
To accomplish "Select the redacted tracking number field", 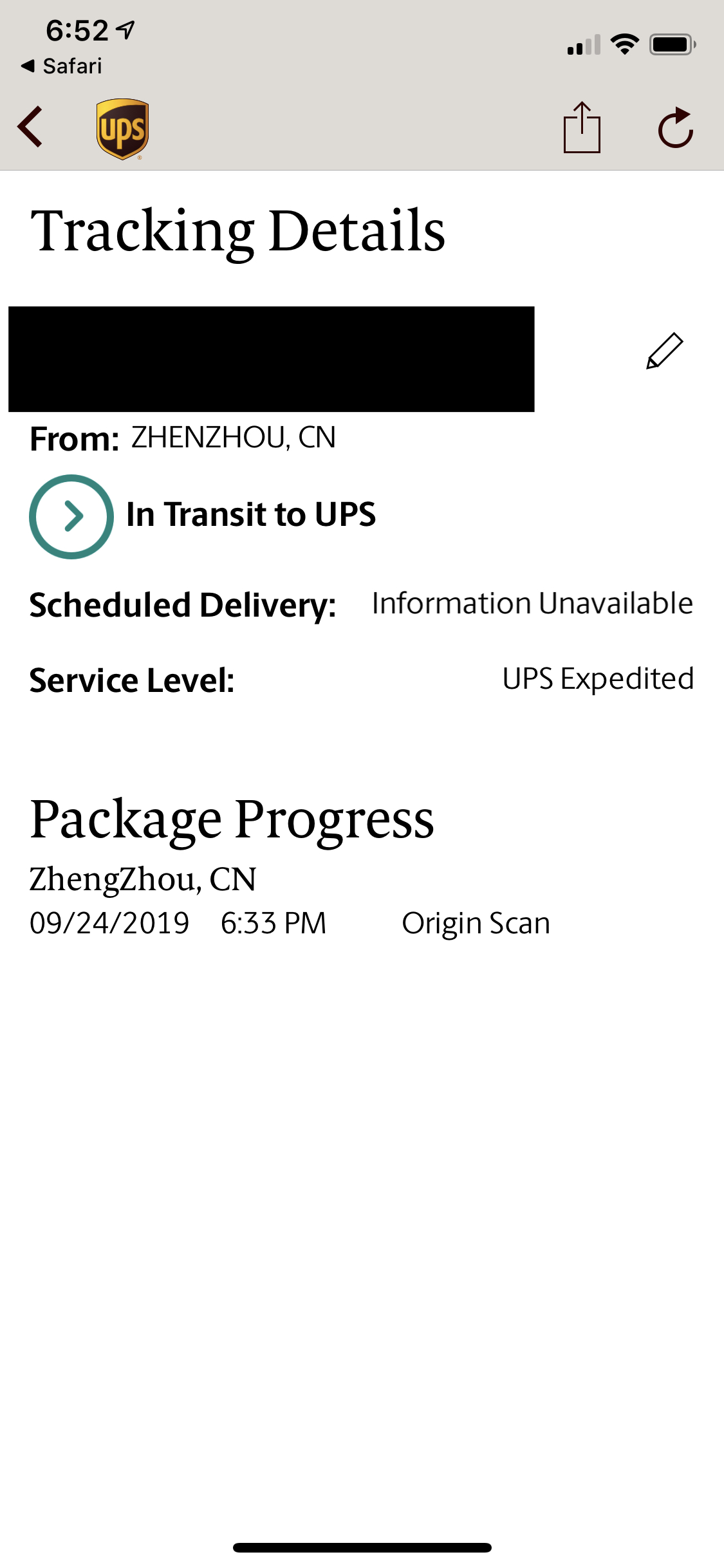I will tap(271, 359).
